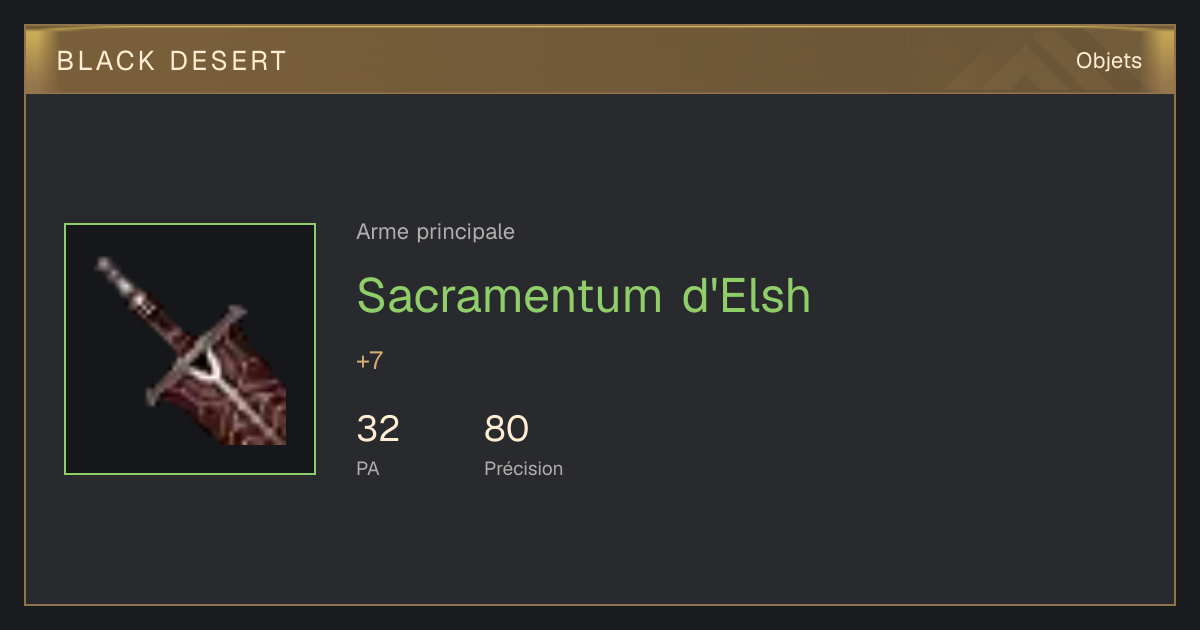Image resolution: width=1200 pixels, height=630 pixels.
Task: Select the Sacramentum d'Elsh item name
Action: [x=583, y=295]
